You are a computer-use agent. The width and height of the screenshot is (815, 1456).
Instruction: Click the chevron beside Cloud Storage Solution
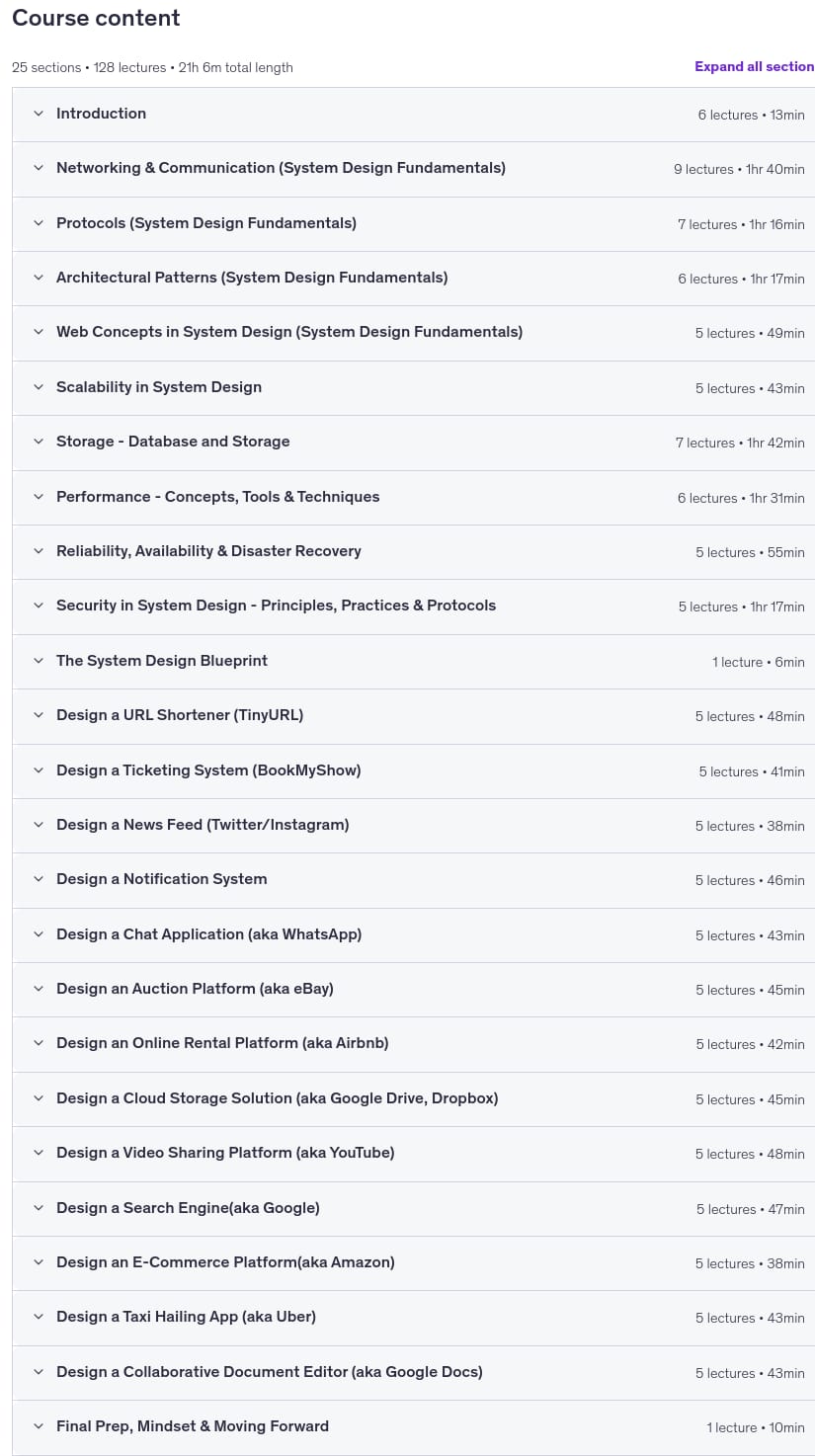tap(39, 1098)
